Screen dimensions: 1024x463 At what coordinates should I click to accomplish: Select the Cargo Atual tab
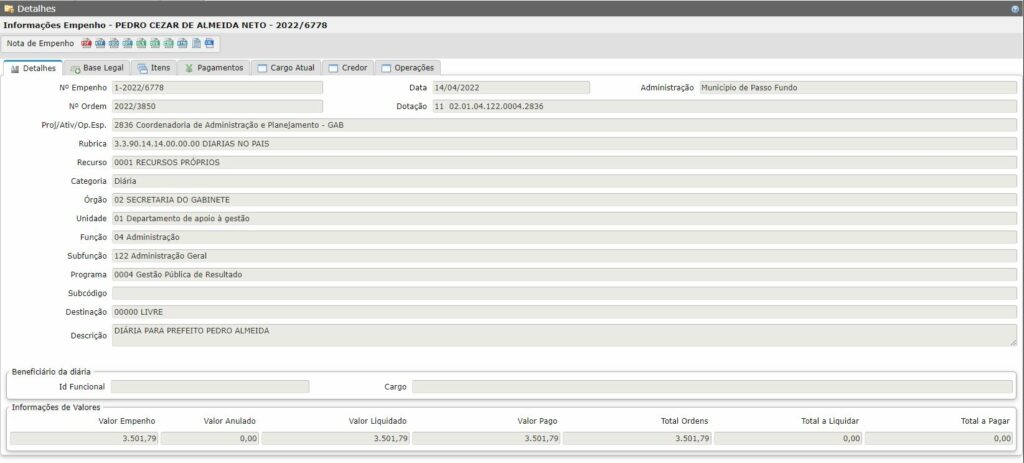[286, 68]
